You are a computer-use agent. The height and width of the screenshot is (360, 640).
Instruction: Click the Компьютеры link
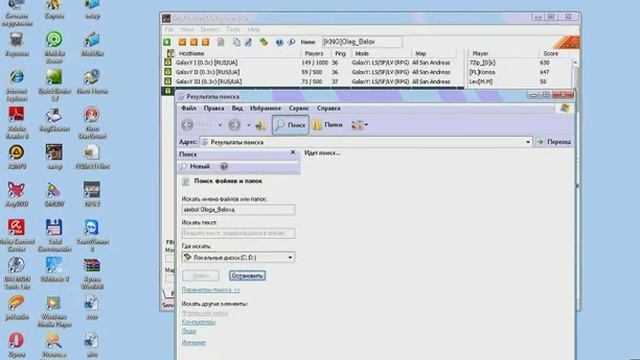point(198,322)
